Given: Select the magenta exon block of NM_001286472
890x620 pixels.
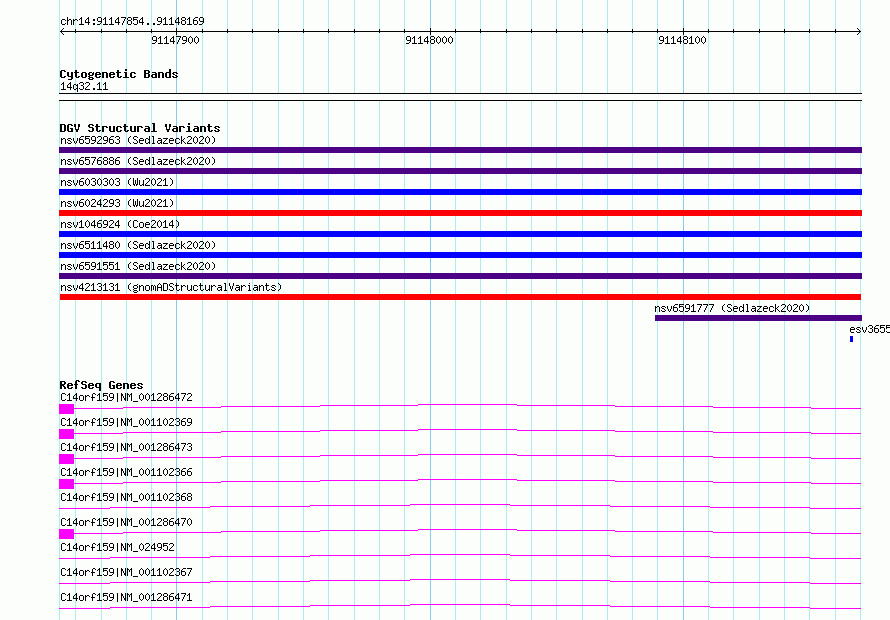Looking at the screenshot, I should tap(66, 409).
